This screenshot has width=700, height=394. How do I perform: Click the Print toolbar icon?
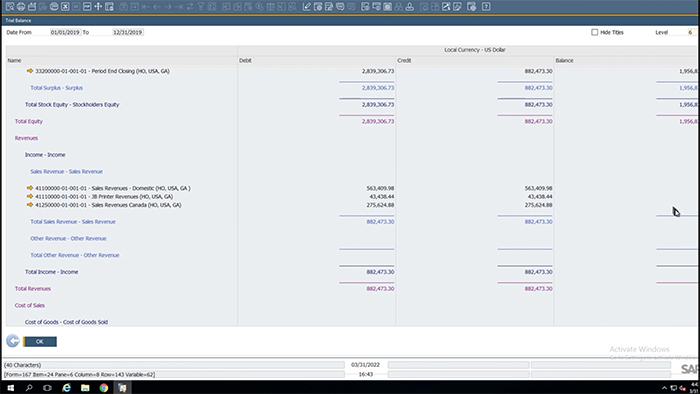pyautogui.click(x=21, y=7)
